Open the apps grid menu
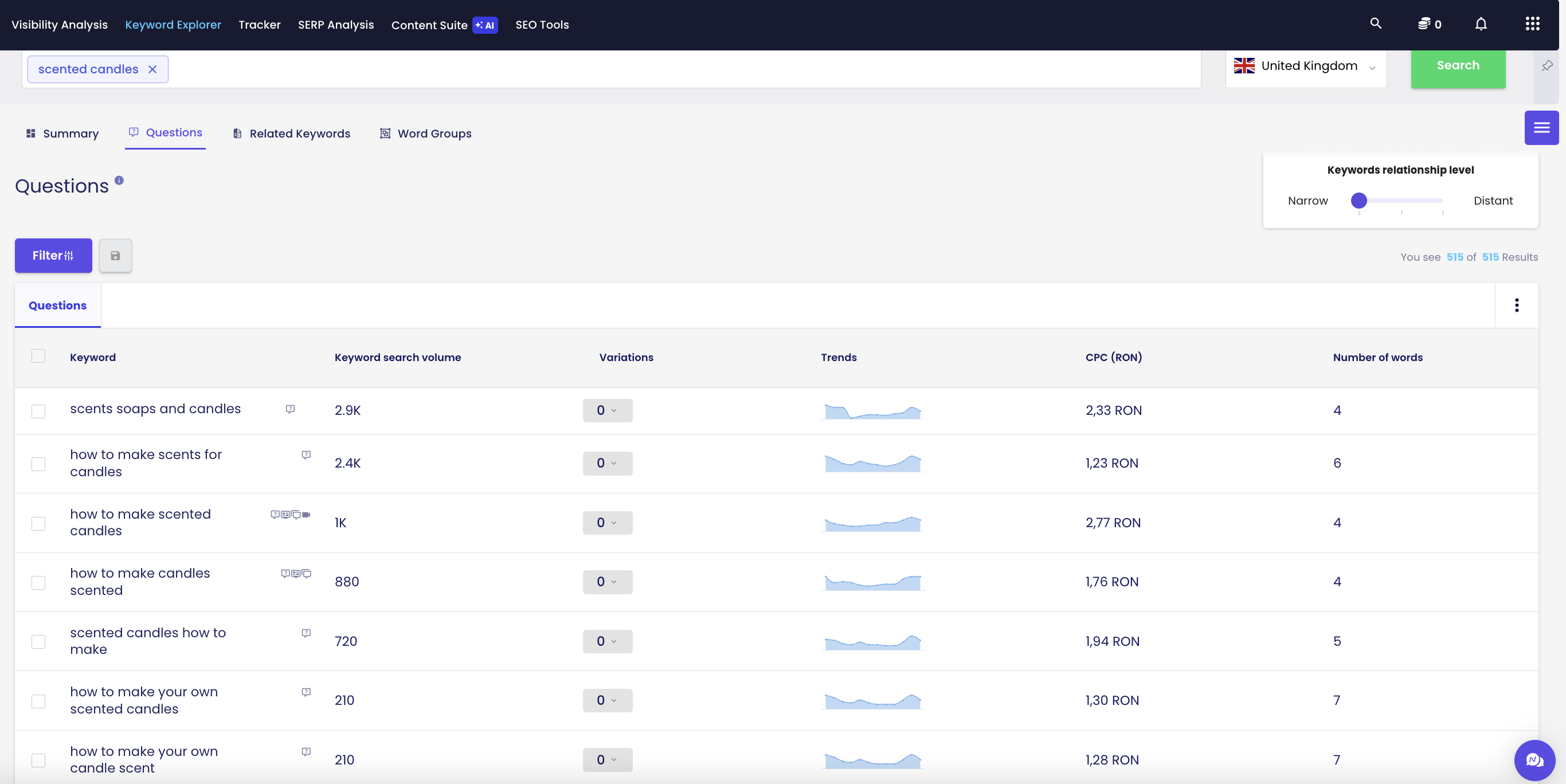The width and height of the screenshot is (1566, 784). 1533,23
